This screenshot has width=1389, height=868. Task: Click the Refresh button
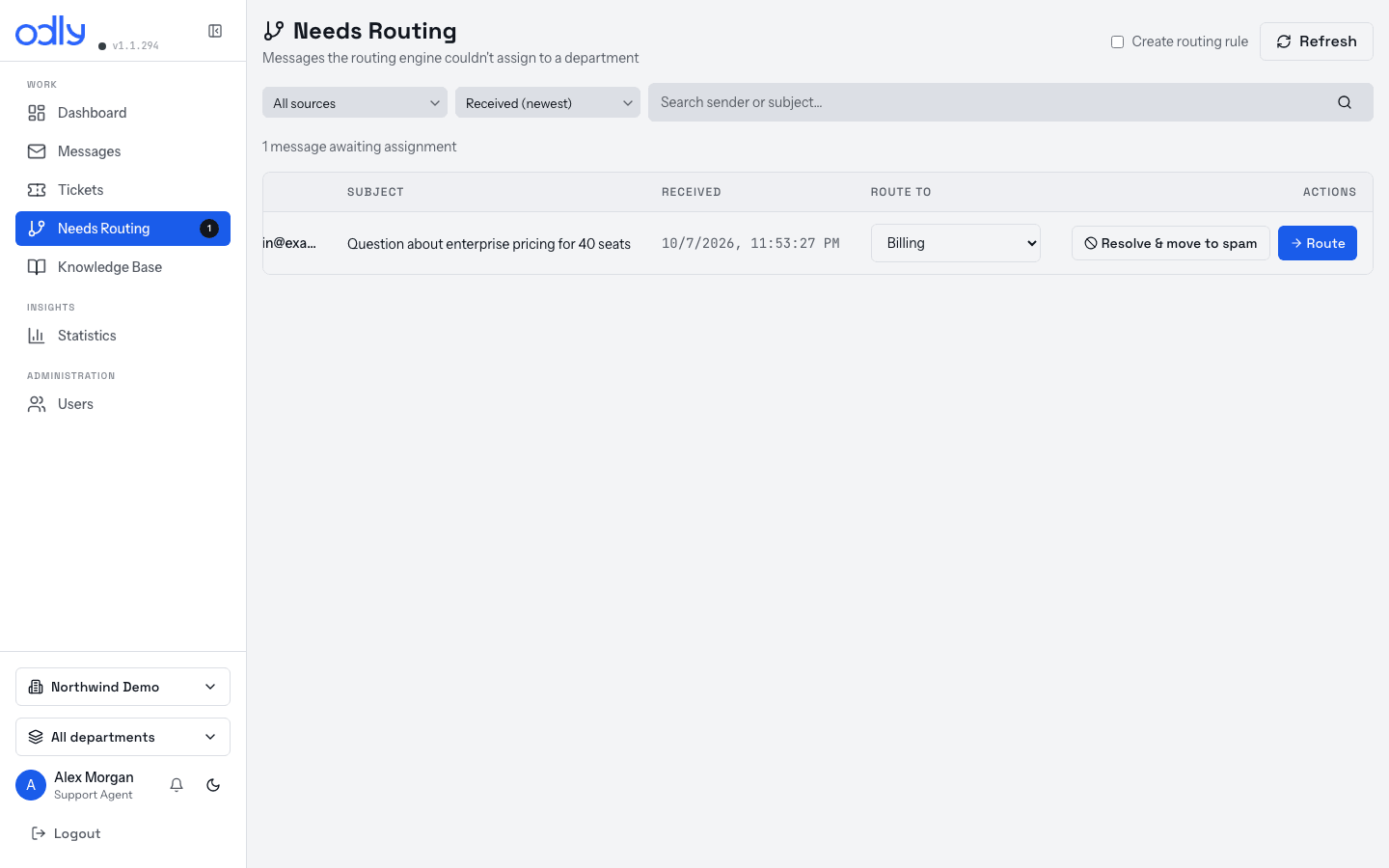pyautogui.click(x=1316, y=41)
